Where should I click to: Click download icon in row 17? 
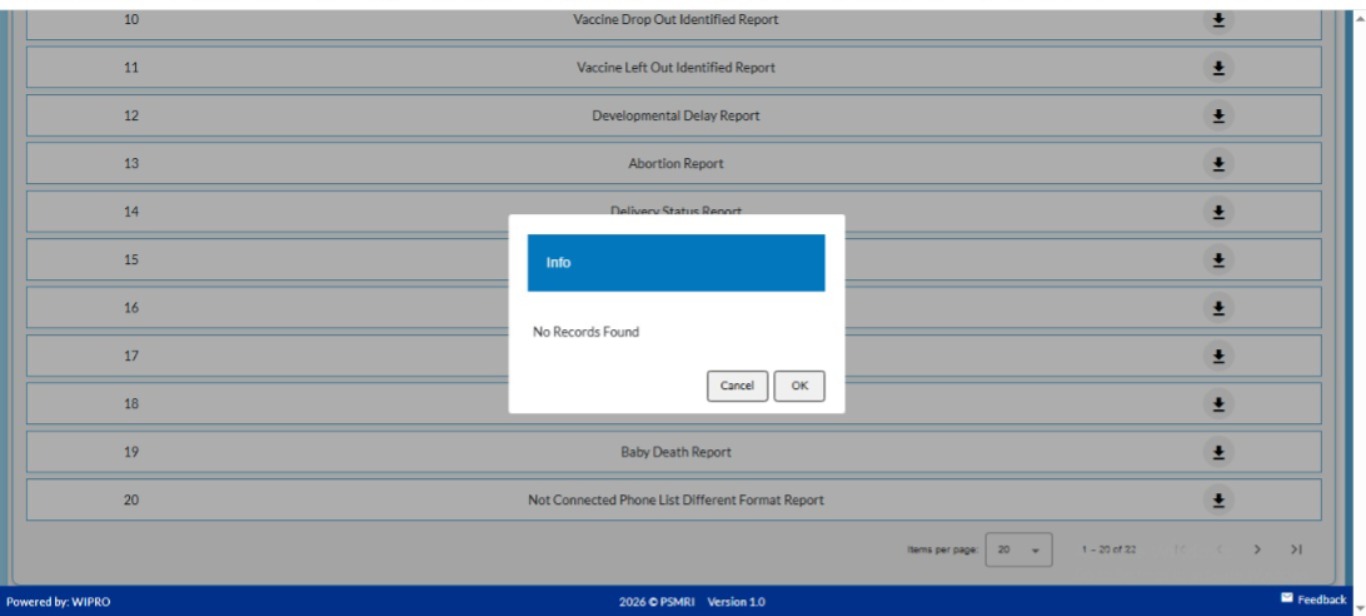coord(1218,356)
